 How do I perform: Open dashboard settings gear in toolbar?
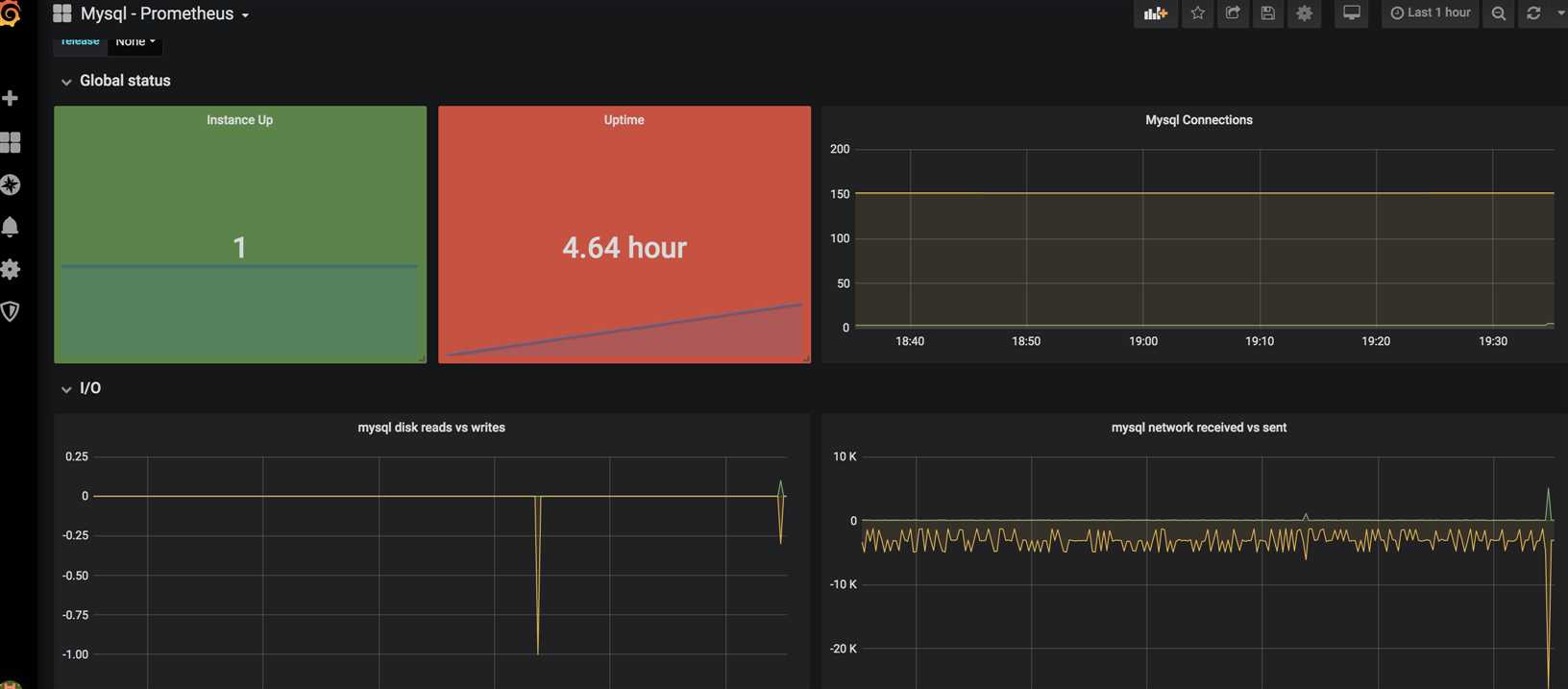(1304, 13)
